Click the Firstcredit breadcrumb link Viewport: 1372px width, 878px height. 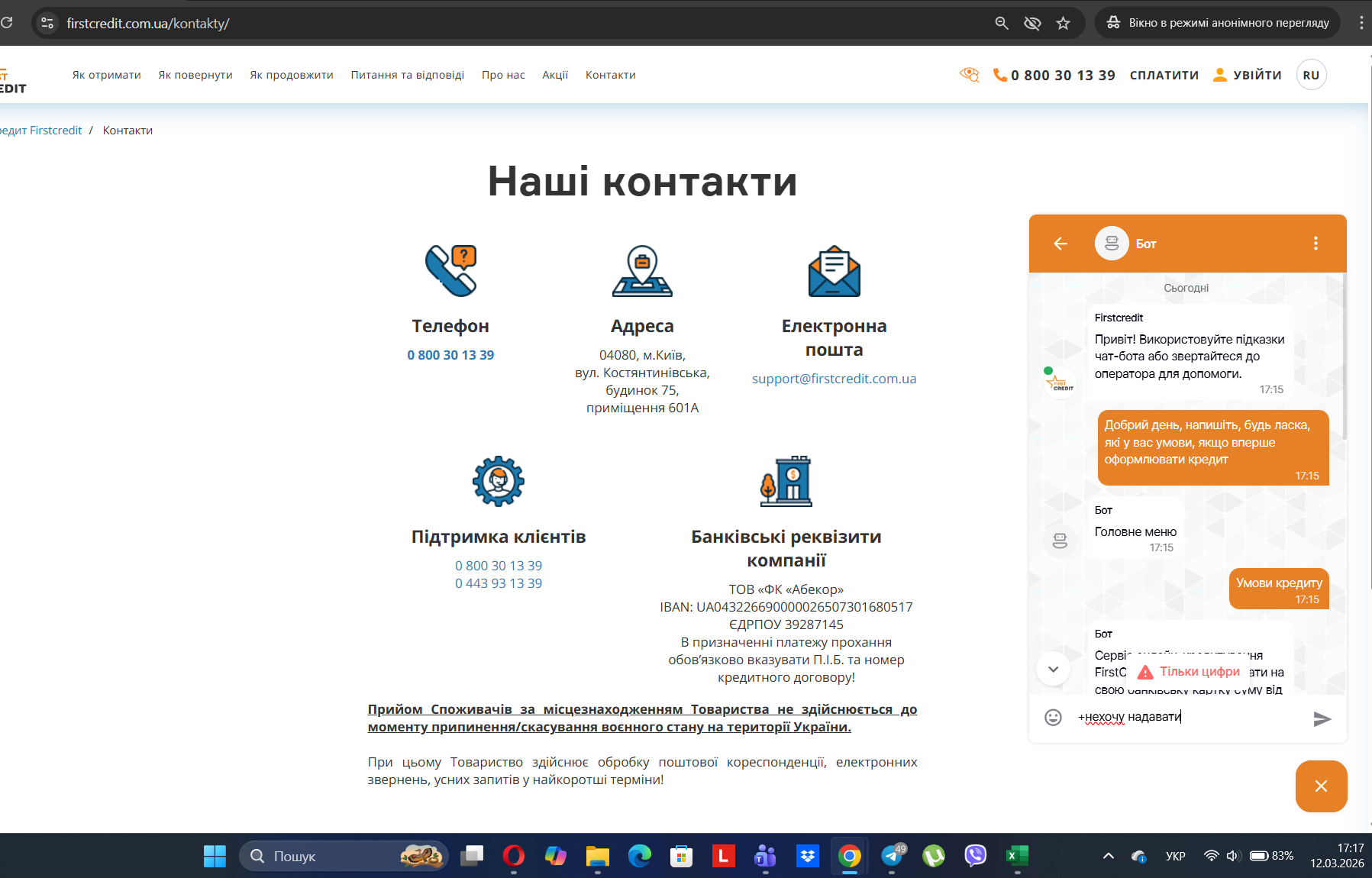point(40,131)
